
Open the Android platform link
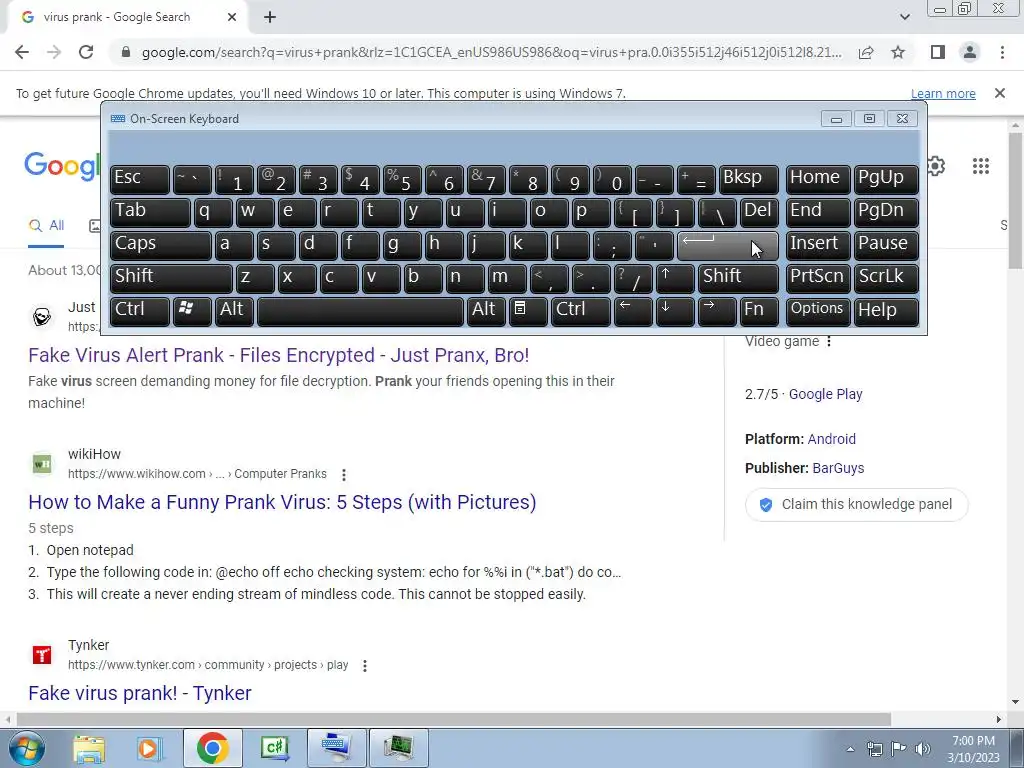click(831, 439)
